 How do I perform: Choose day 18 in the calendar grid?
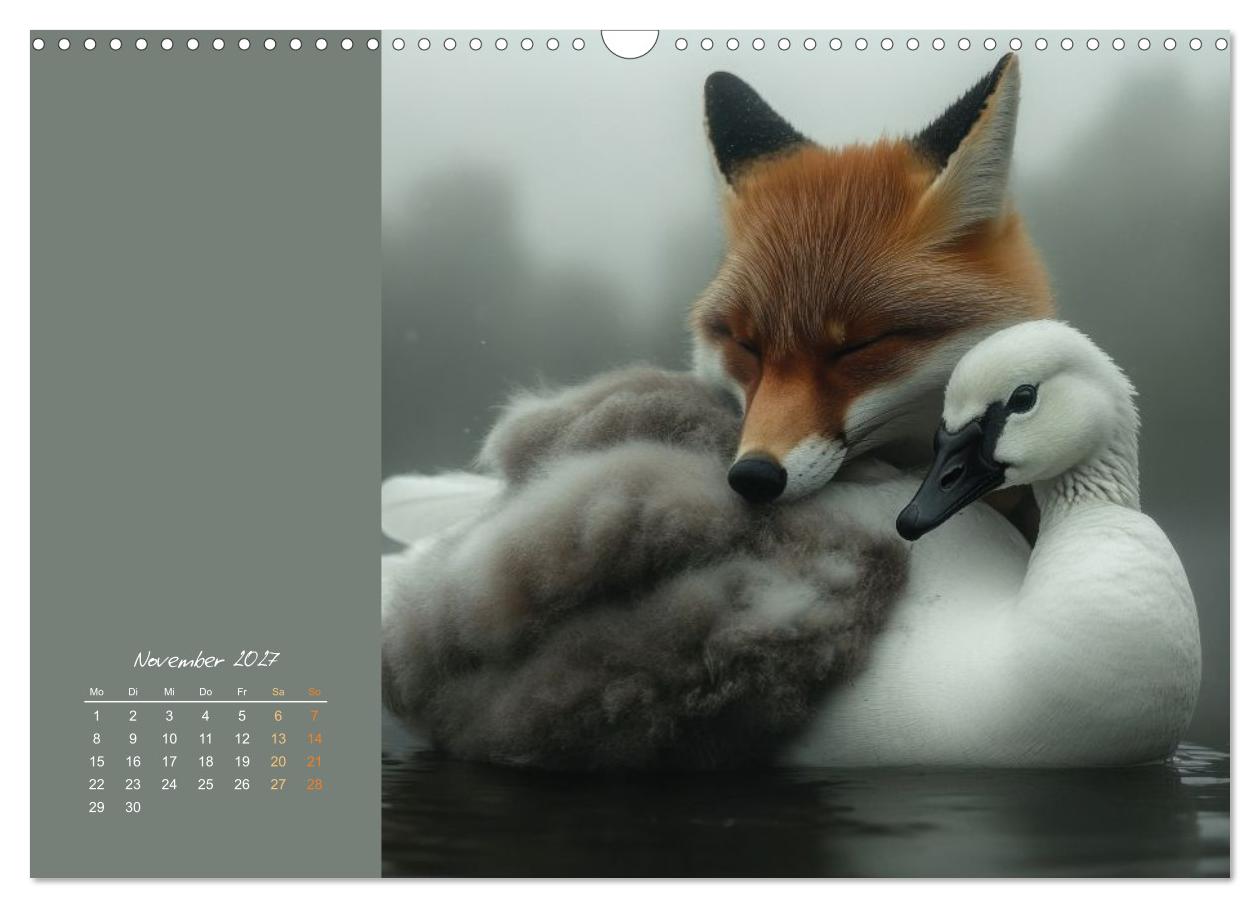[x=205, y=762]
